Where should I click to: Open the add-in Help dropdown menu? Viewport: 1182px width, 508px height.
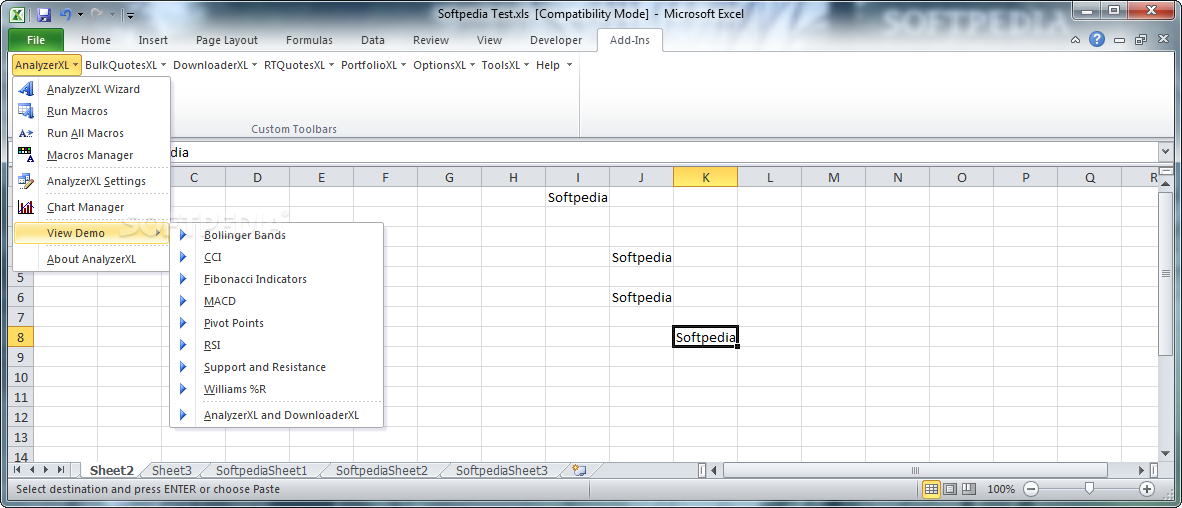(x=554, y=66)
